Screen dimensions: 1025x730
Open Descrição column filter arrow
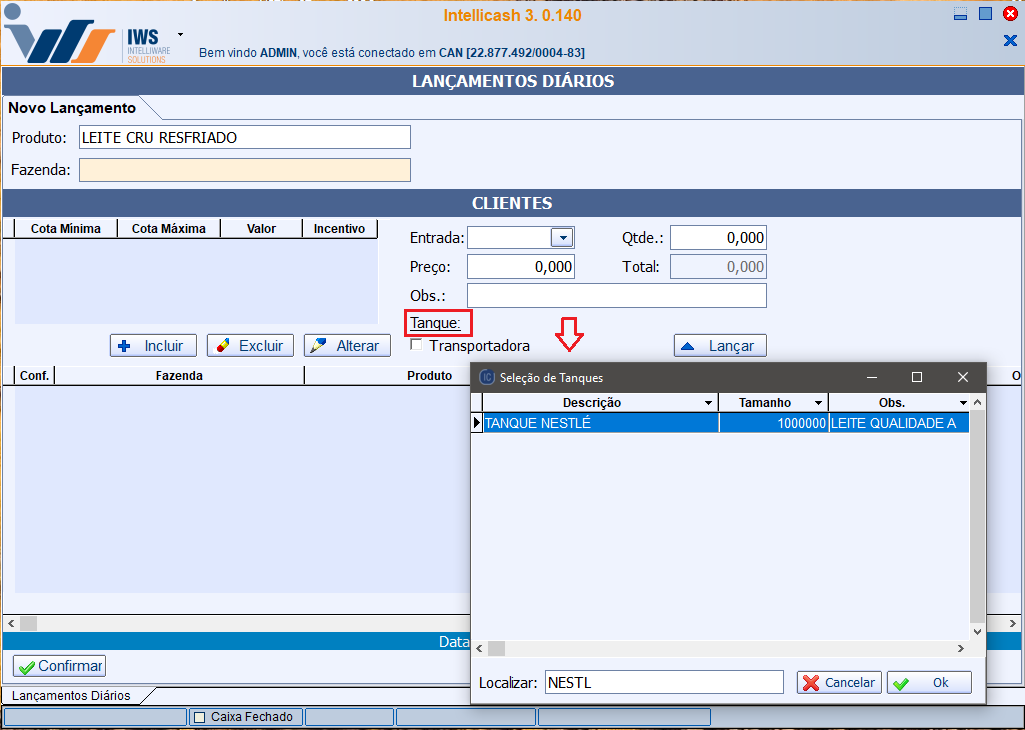pyautogui.click(x=708, y=403)
